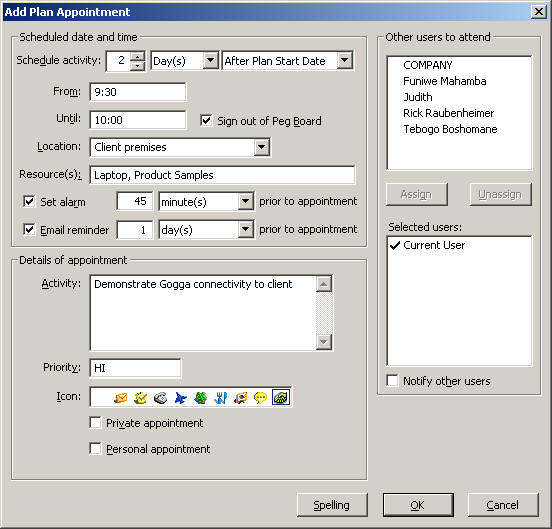The width and height of the screenshot is (552, 529).
Task: Increase schedule activity spinner value
Action: [x=138, y=57]
